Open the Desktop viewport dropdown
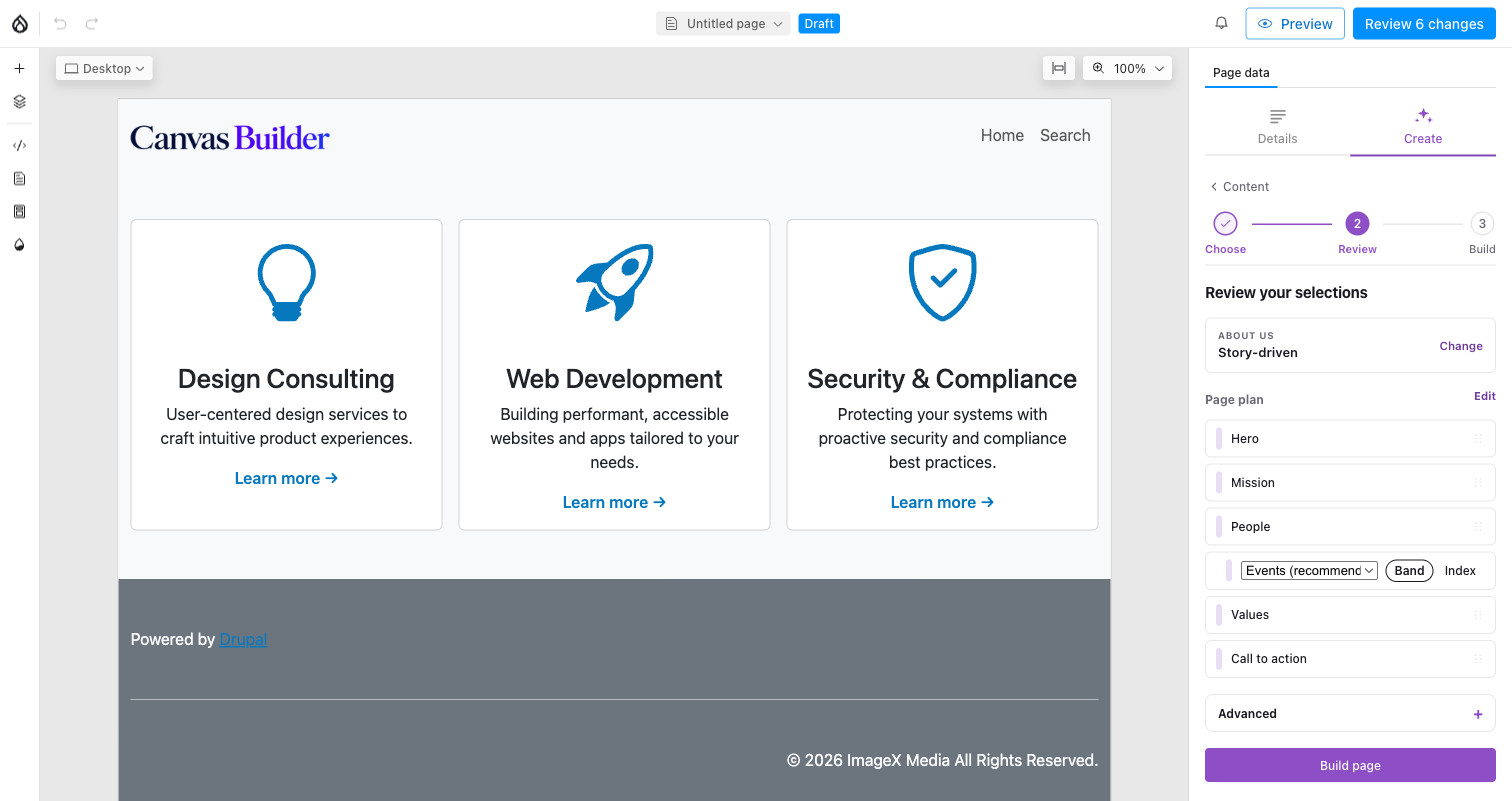The image size is (1512, 801). pos(104,69)
